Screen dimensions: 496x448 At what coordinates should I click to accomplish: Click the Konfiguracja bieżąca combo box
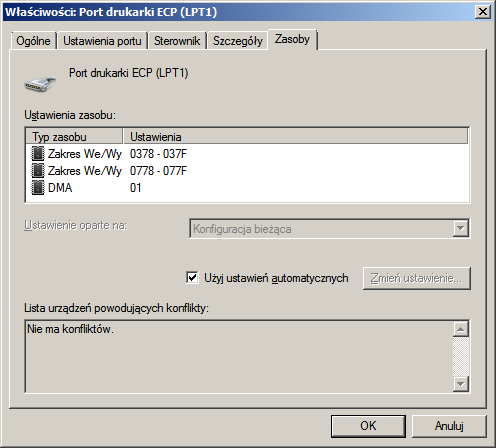pyautogui.click(x=329, y=229)
